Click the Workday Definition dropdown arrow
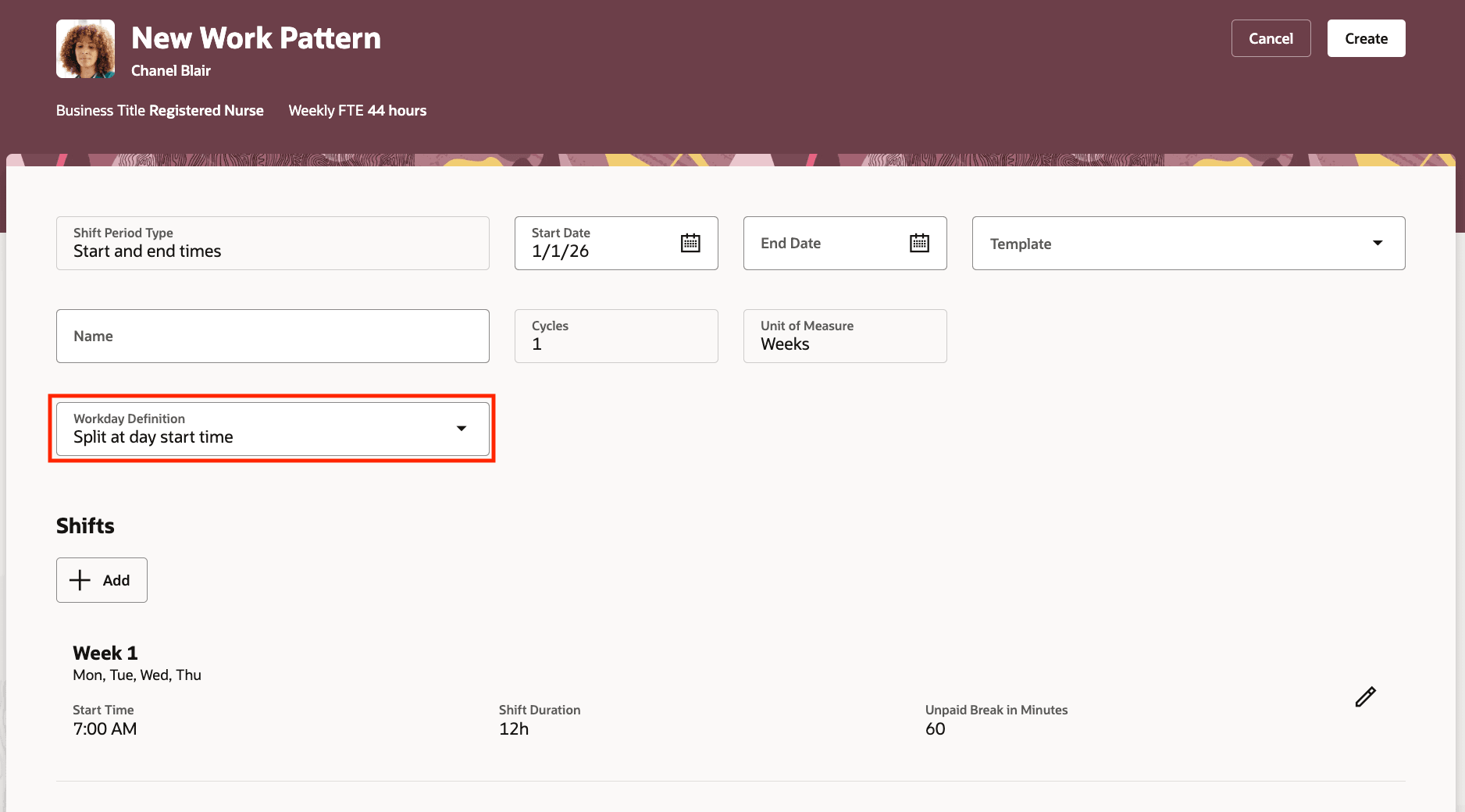The width and height of the screenshot is (1465, 812). (462, 429)
